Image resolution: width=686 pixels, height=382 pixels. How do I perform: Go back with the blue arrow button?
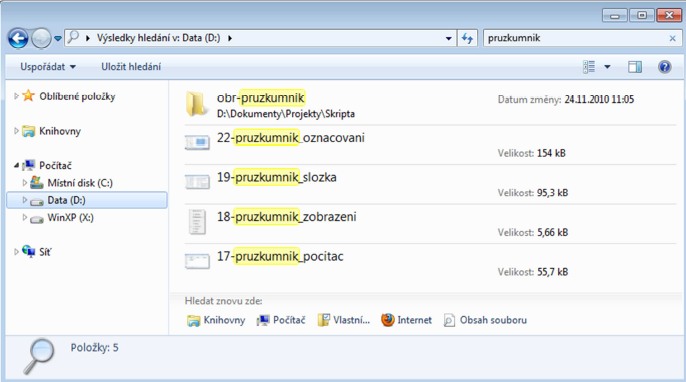click(18, 39)
